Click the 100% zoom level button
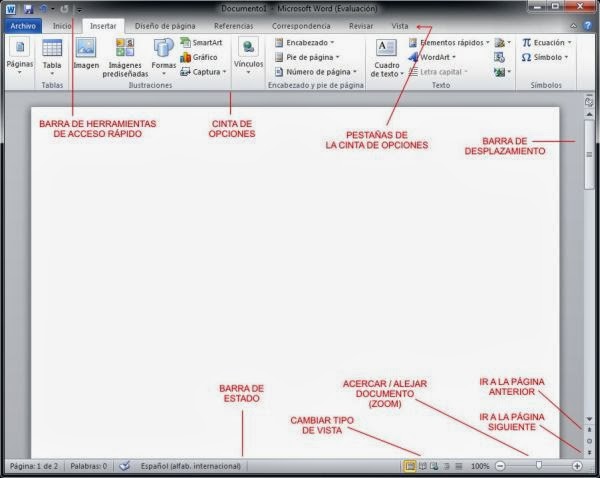 480,466
